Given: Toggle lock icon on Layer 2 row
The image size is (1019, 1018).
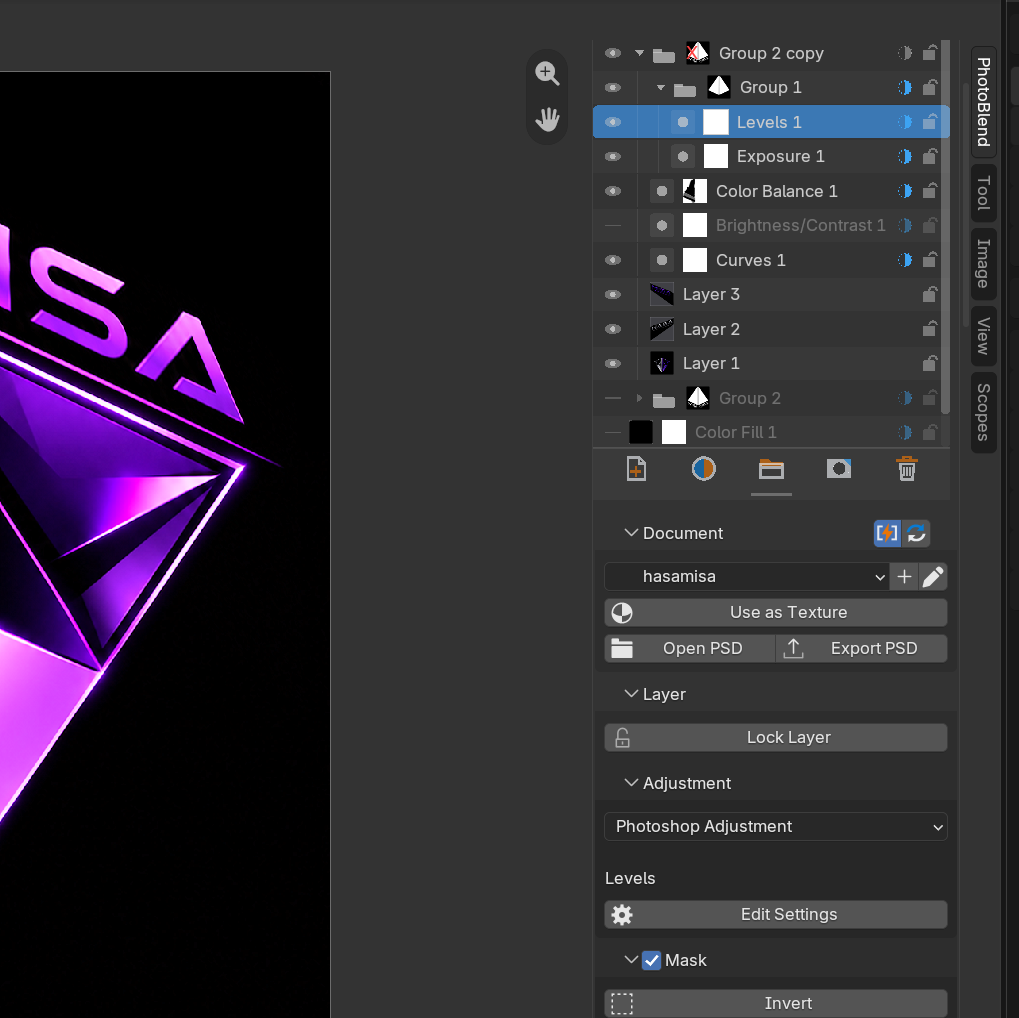Looking at the screenshot, I should click(930, 329).
